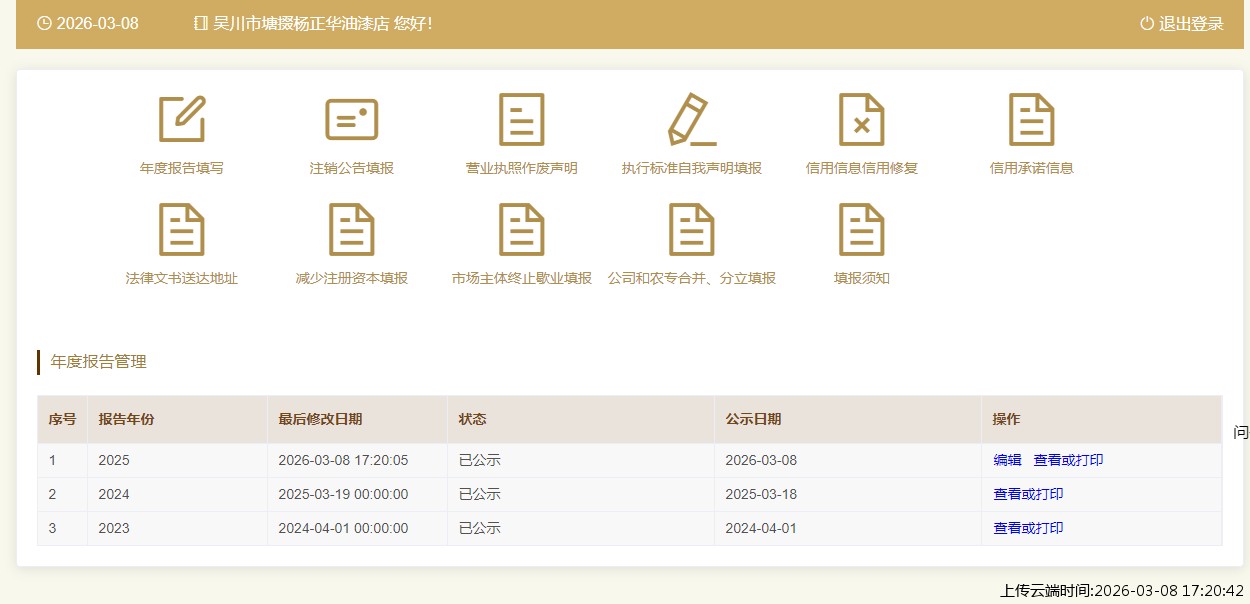The width and height of the screenshot is (1250, 604).
Task: Open 营业执照作废声明 document icon
Action: click(522, 120)
